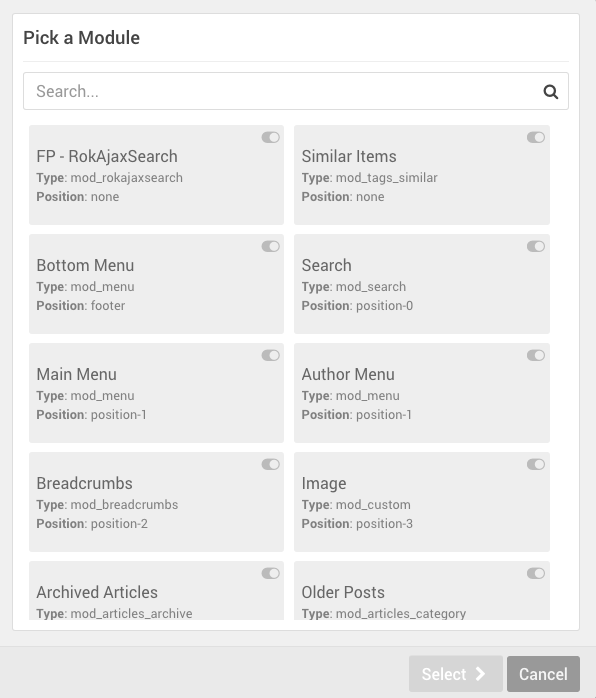Toggle the Older Posts module switch

click(536, 574)
